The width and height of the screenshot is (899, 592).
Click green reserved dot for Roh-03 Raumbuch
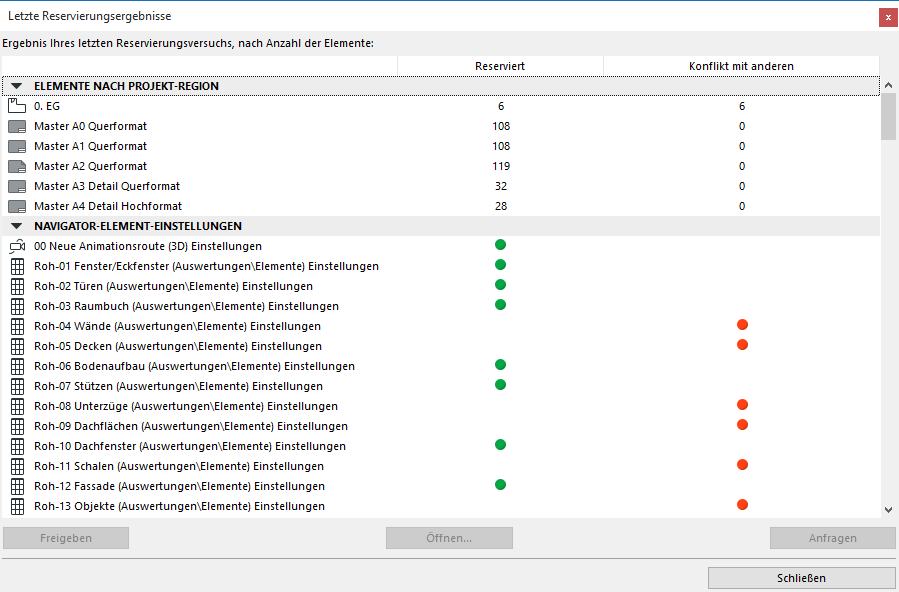(x=501, y=305)
